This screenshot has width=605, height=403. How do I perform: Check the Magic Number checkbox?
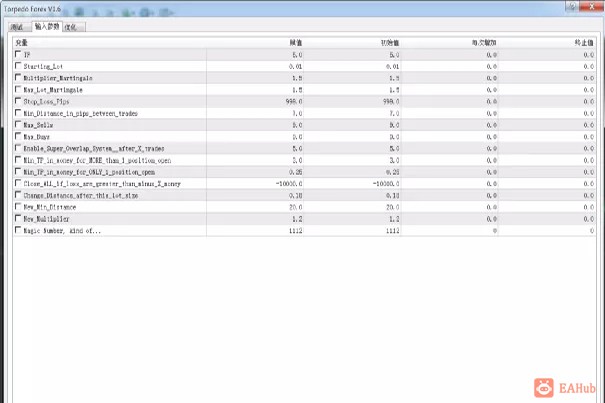pyautogui.click(x=18, y=230)
